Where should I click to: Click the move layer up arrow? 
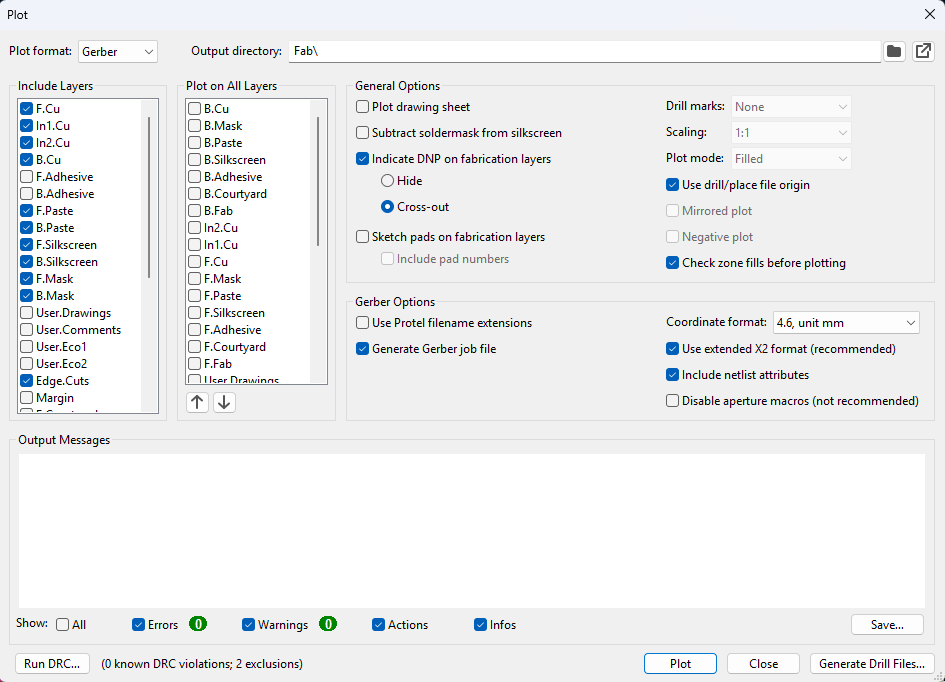click(198, 403)
